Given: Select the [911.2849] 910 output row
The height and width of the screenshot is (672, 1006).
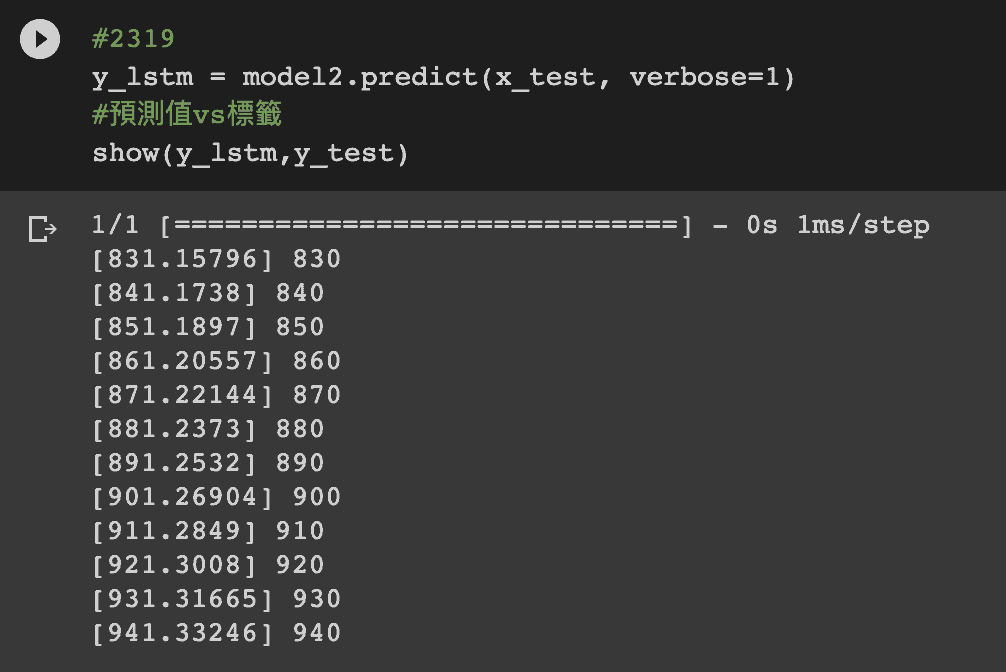Looking at the screenshot, I should (x=208, y=531).
